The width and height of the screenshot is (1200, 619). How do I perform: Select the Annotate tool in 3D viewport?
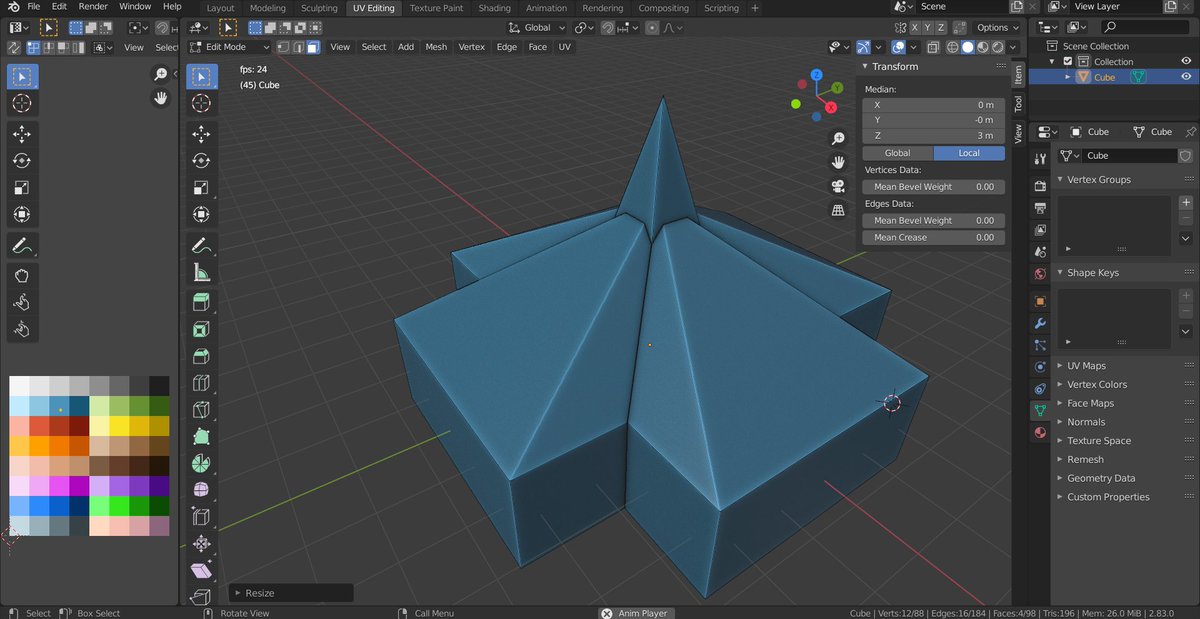point(201,246)
